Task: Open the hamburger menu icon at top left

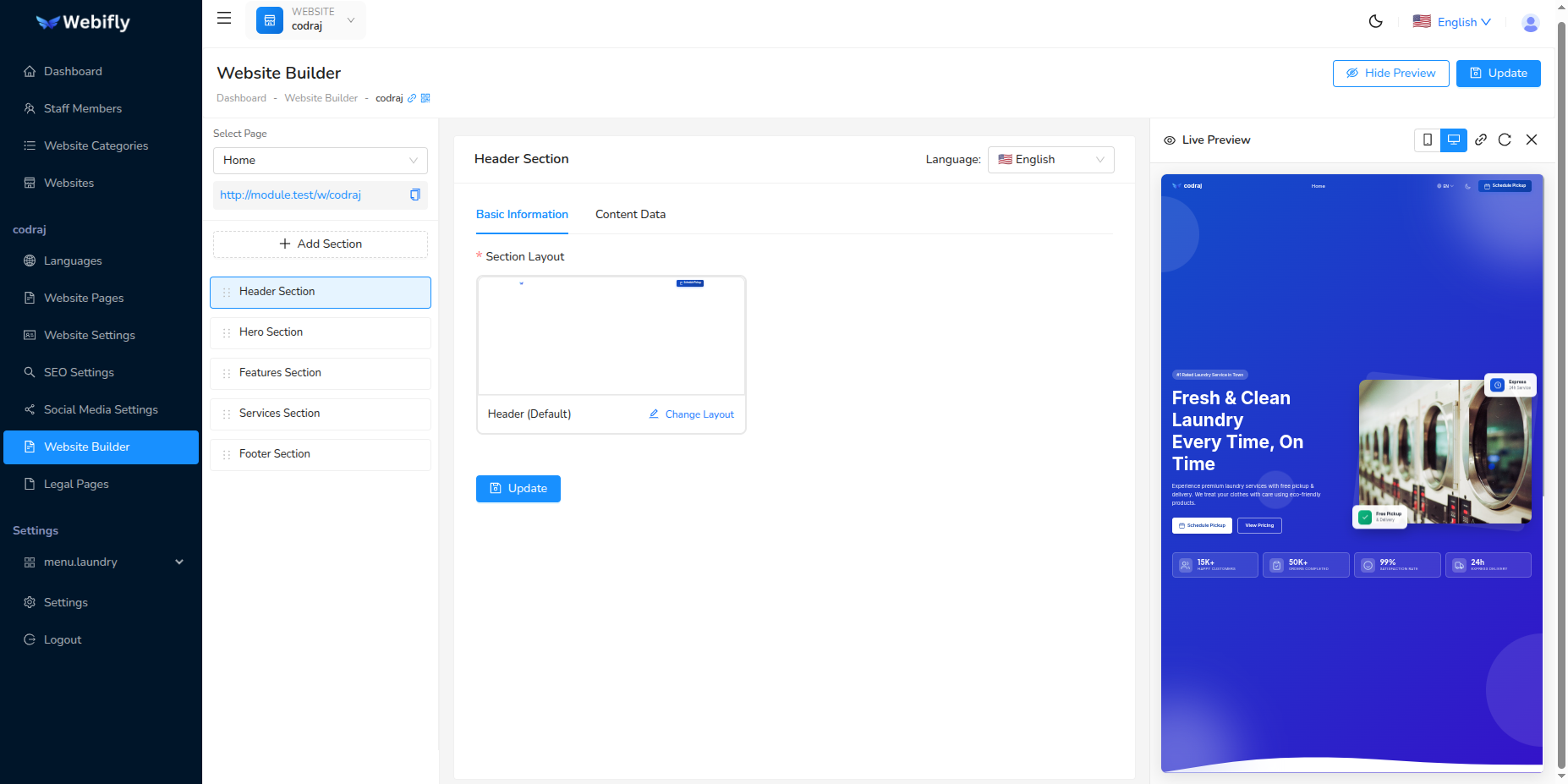Action: 223,17
